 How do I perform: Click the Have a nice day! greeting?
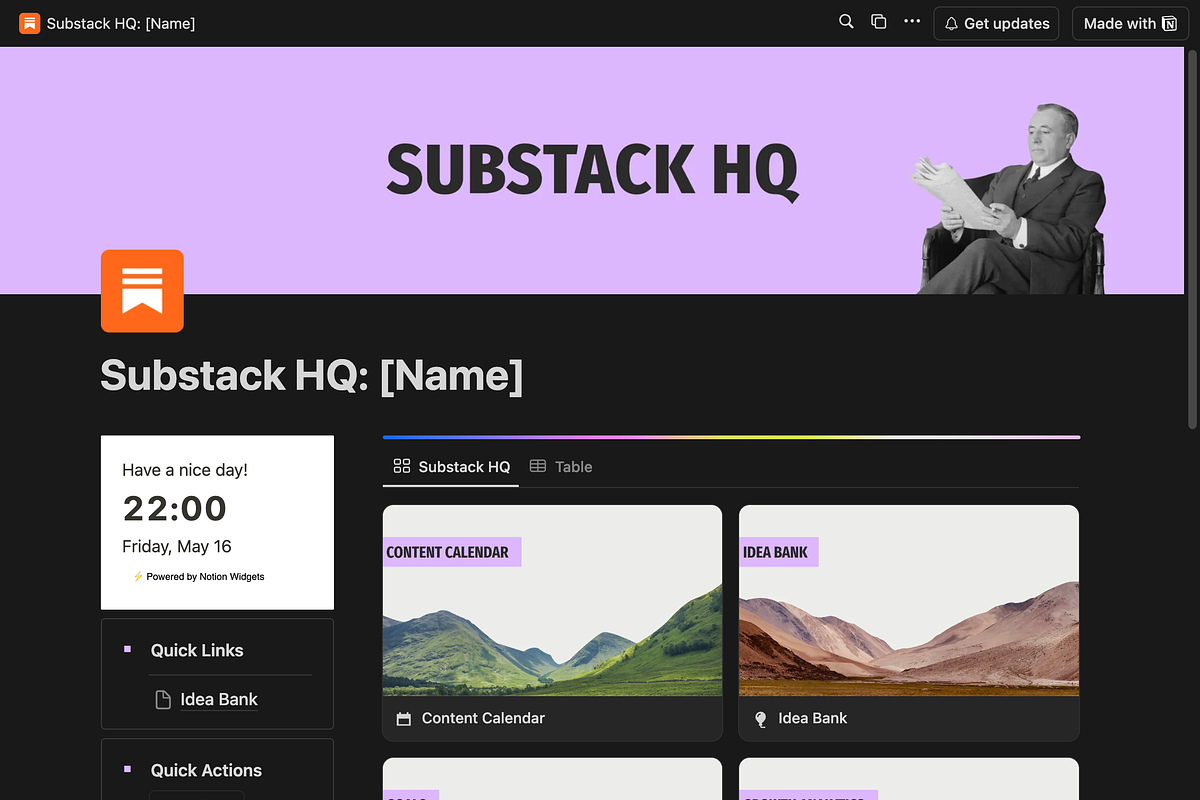click(185, 470)
